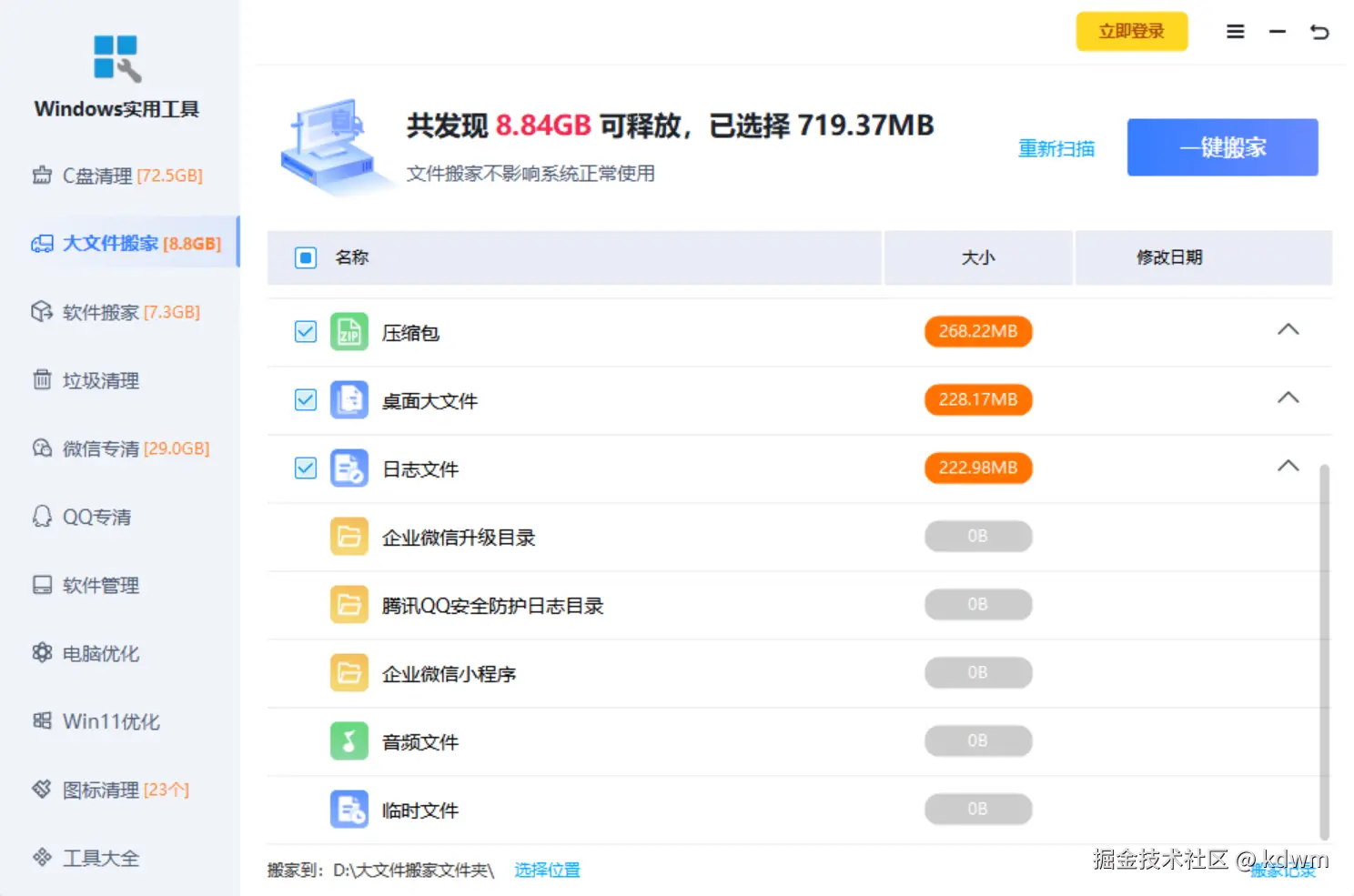The height and width of the screenshot is (896, 1354).
Task: Select the QQ专清 cleanup tool
Action: click(x=95, y=516)
